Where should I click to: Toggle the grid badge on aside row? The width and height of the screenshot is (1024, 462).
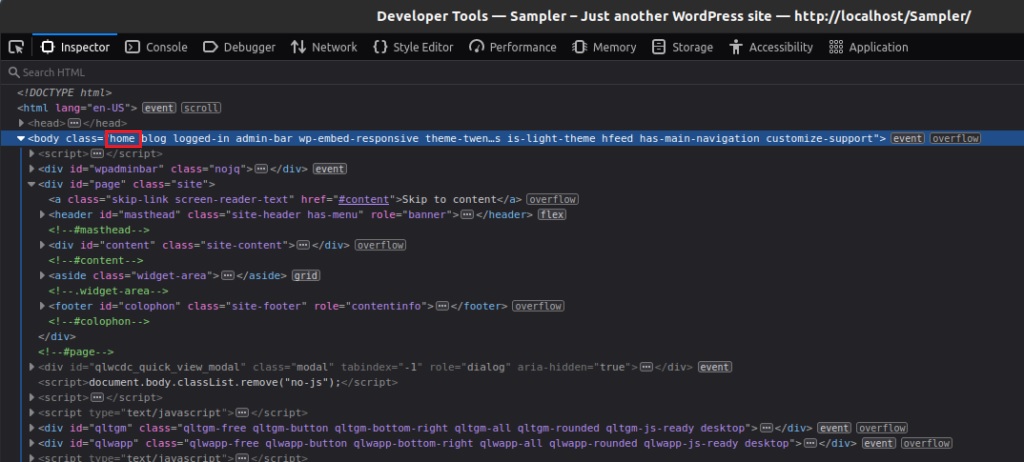click(x=306, y=276)
